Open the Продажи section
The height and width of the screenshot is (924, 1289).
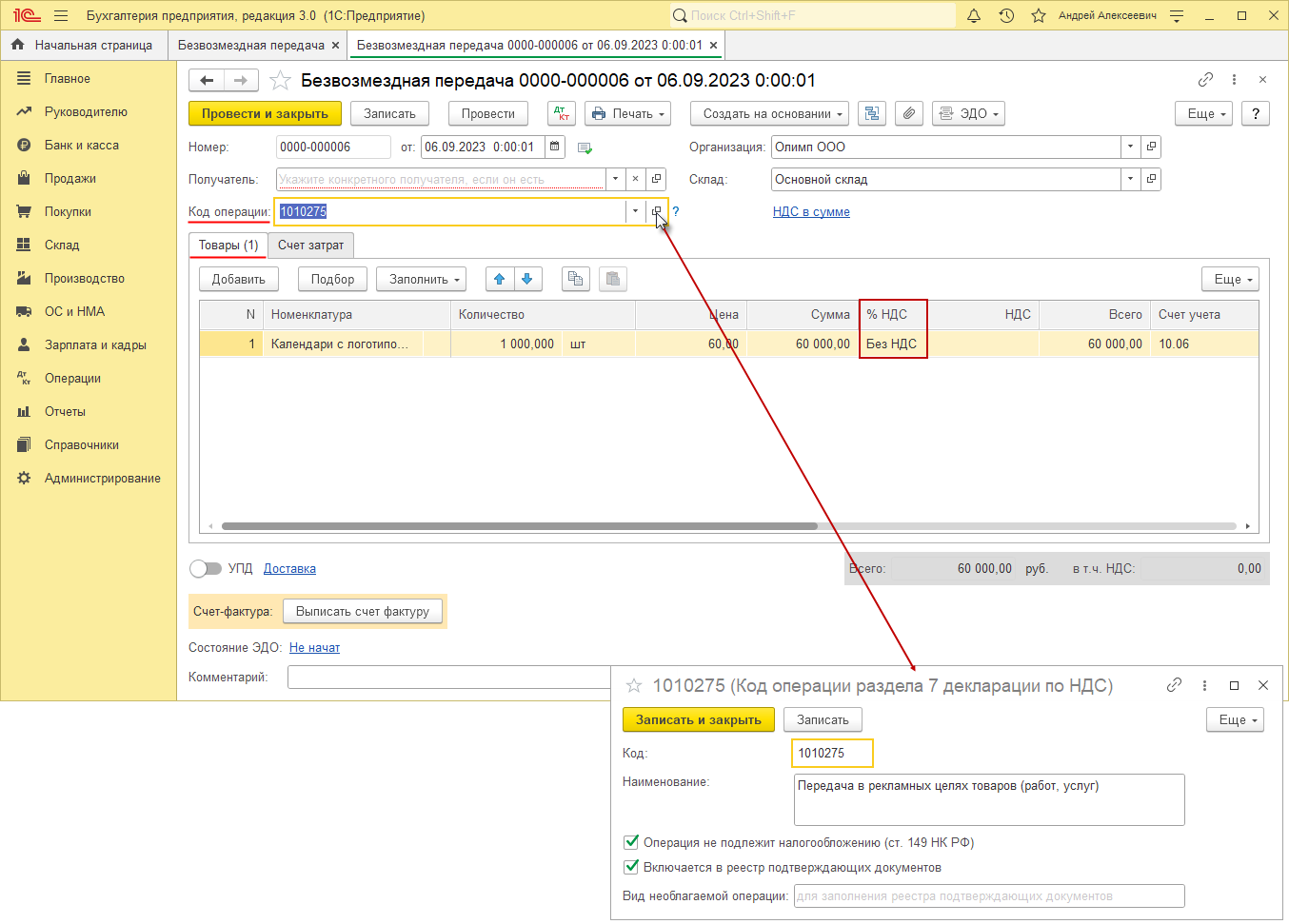pos(70,178)
